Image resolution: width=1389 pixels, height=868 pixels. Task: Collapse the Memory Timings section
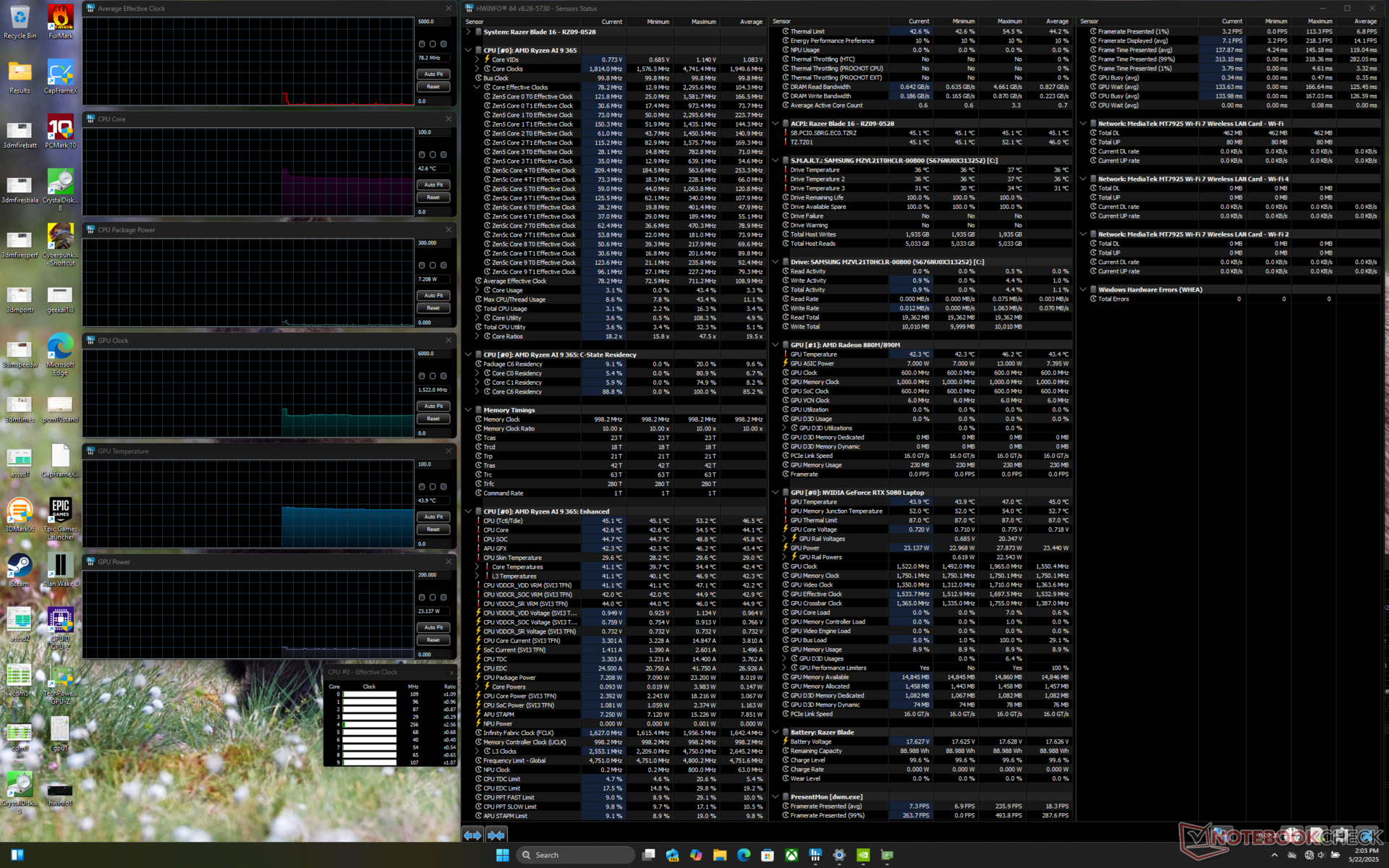(x=469, y=410)
